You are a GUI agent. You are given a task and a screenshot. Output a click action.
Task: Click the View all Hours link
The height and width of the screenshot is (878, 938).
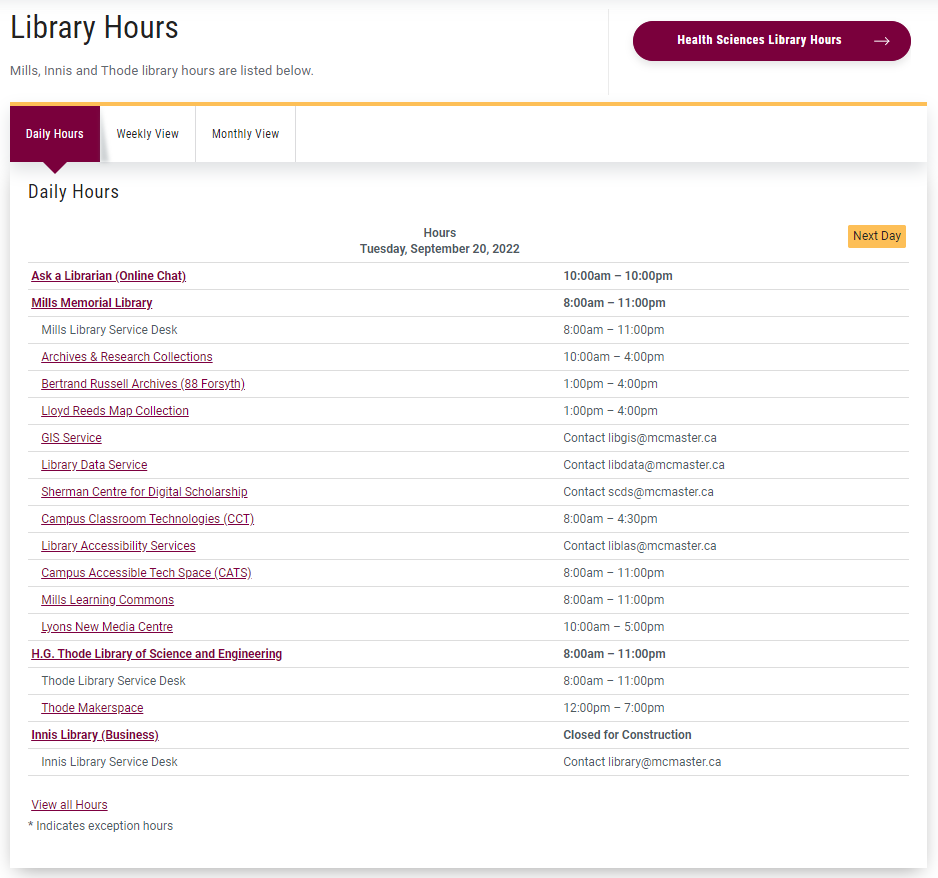coord(69,804)
